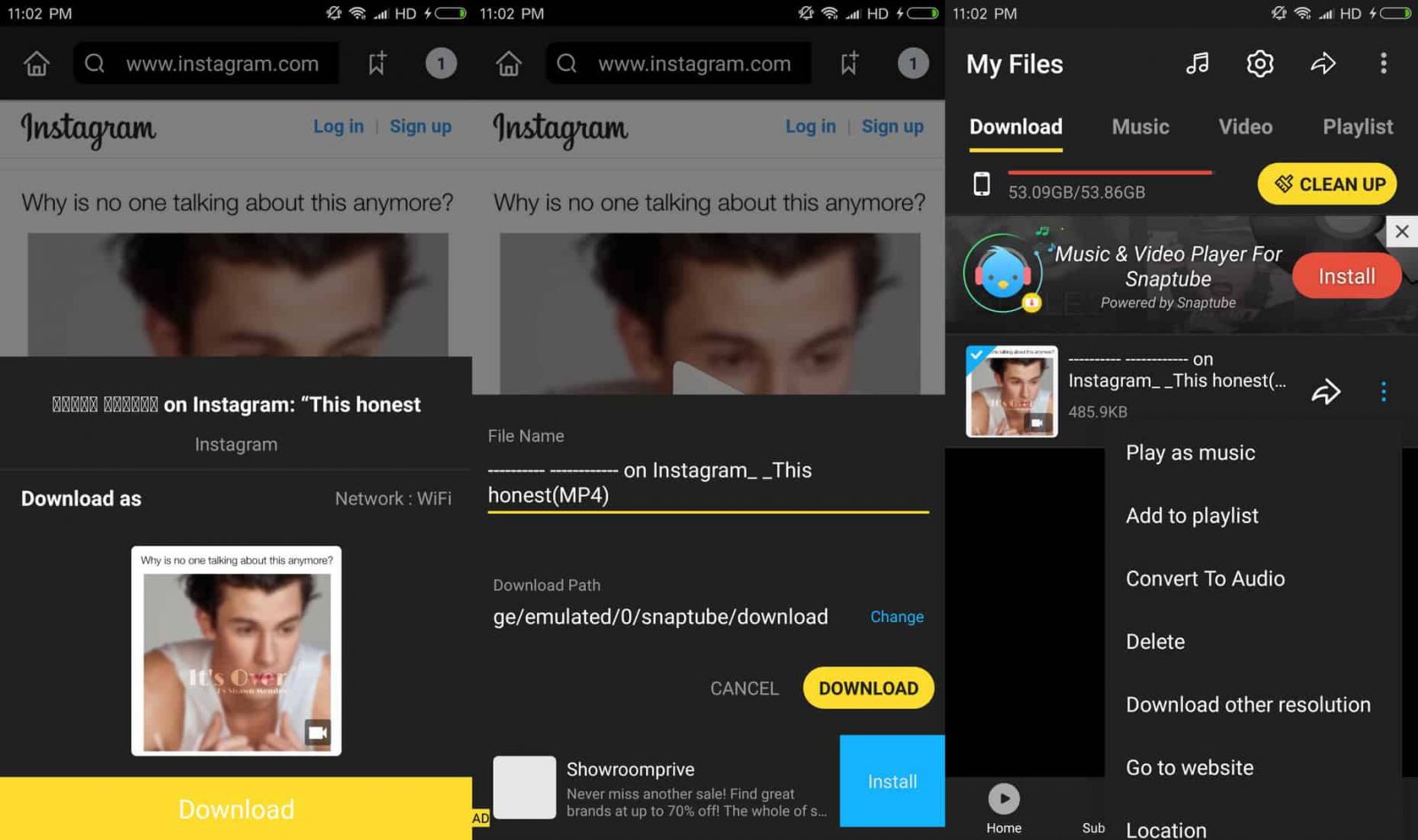This screenshot has width=1418, height=840.
Task: Tap Change next to the download path
Action: (x=897, y=617)
